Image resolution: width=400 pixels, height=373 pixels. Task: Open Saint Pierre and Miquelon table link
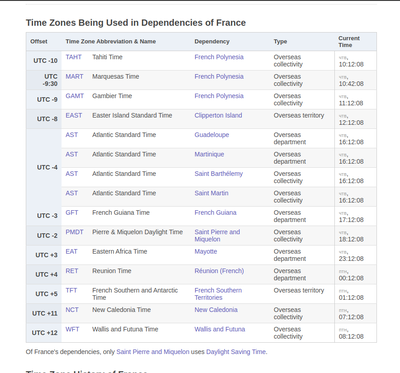pyautogui.click(x=217, y=236)
